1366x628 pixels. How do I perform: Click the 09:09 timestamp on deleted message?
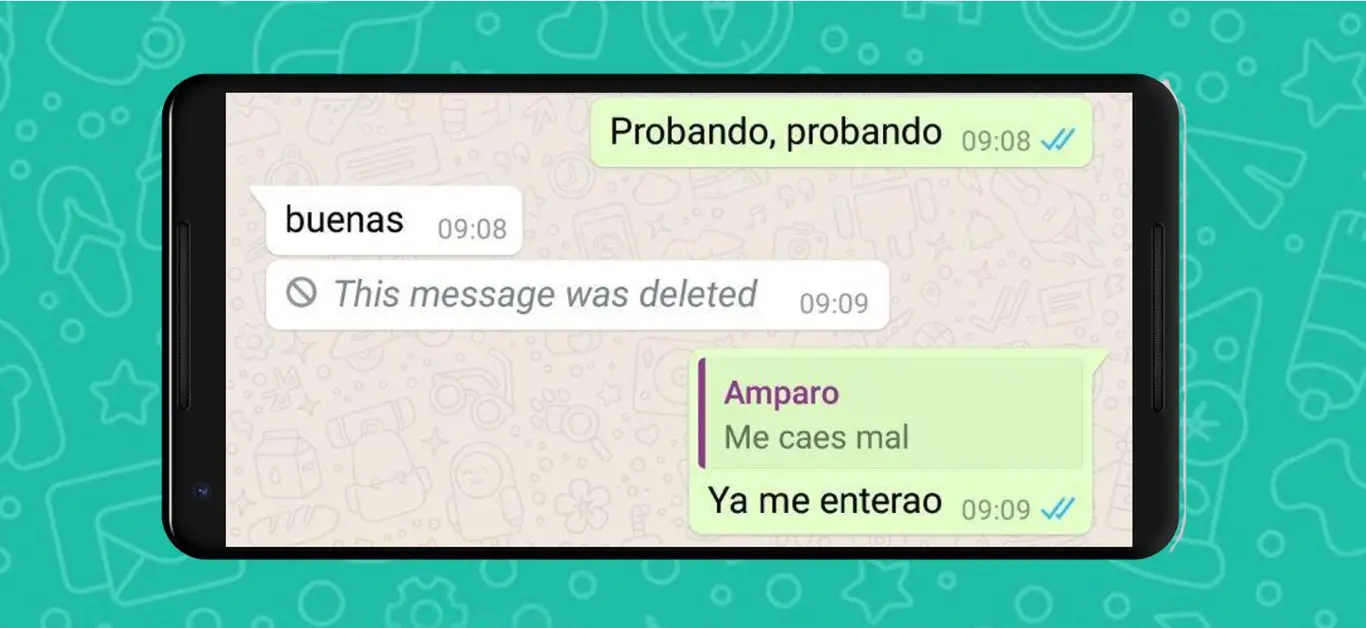tap(834, 304)
